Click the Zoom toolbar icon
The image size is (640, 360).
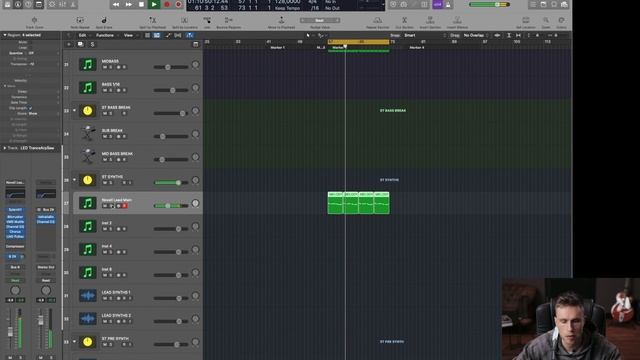pos(546,20)
